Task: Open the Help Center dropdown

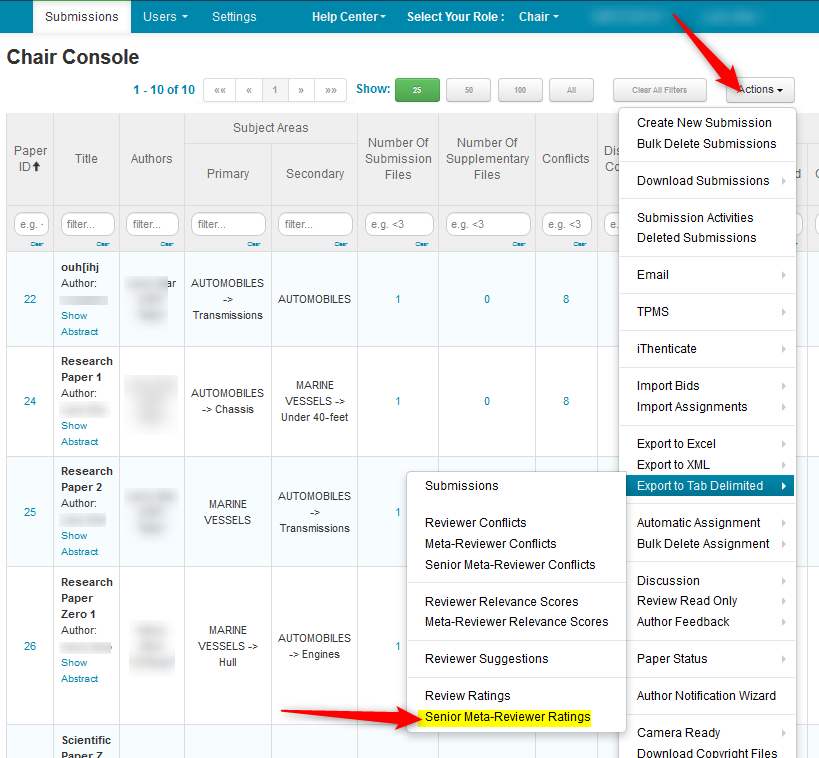Action: (x=348, y=17)
